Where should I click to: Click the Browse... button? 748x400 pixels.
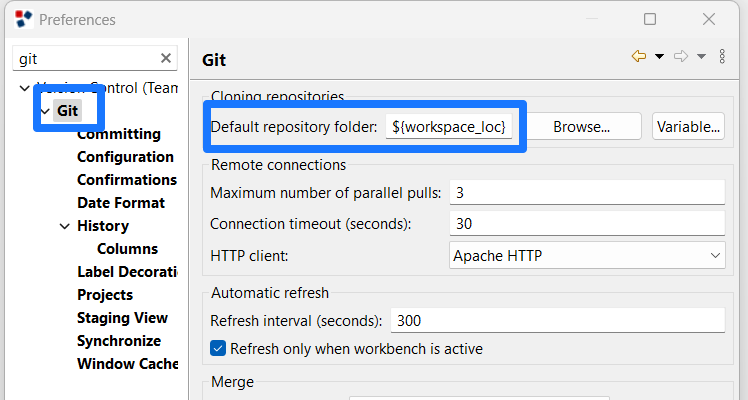click(x=582, y=127)
